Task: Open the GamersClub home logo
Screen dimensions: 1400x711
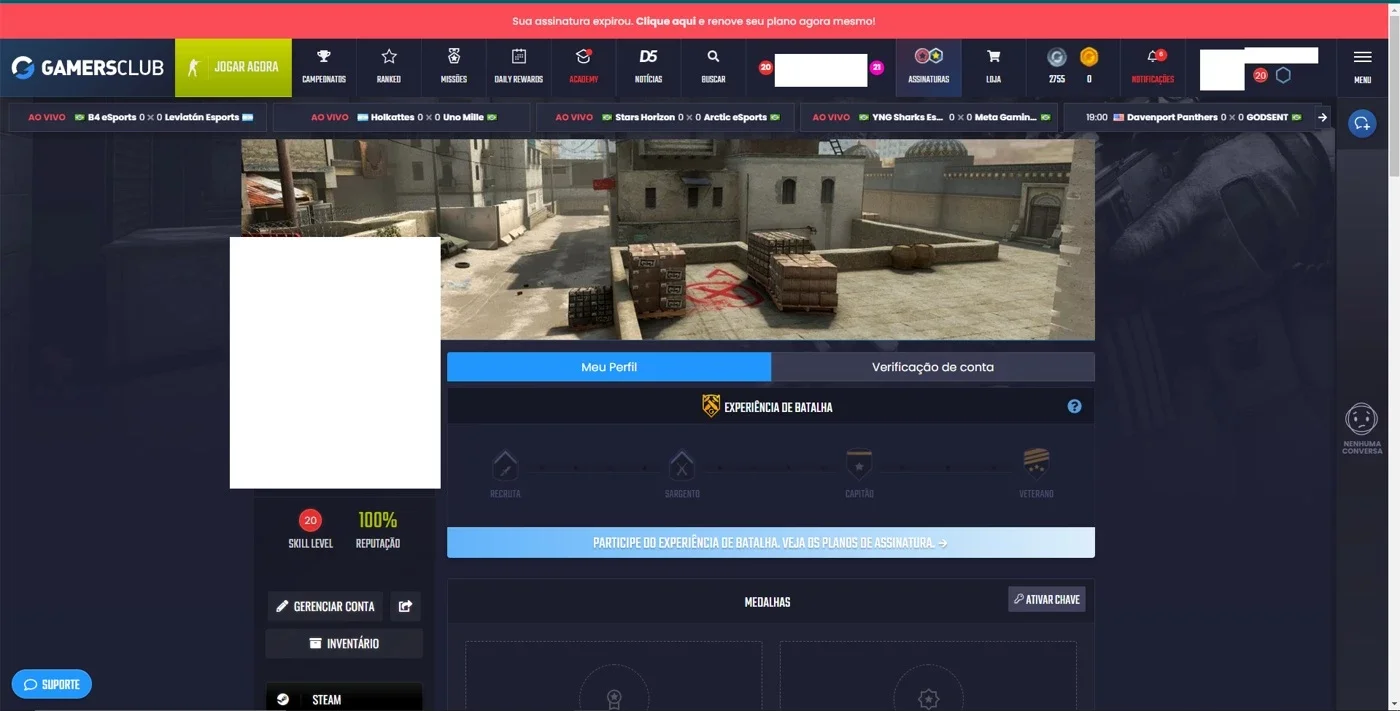Action: pyautogui.click(x=87, y=68)
